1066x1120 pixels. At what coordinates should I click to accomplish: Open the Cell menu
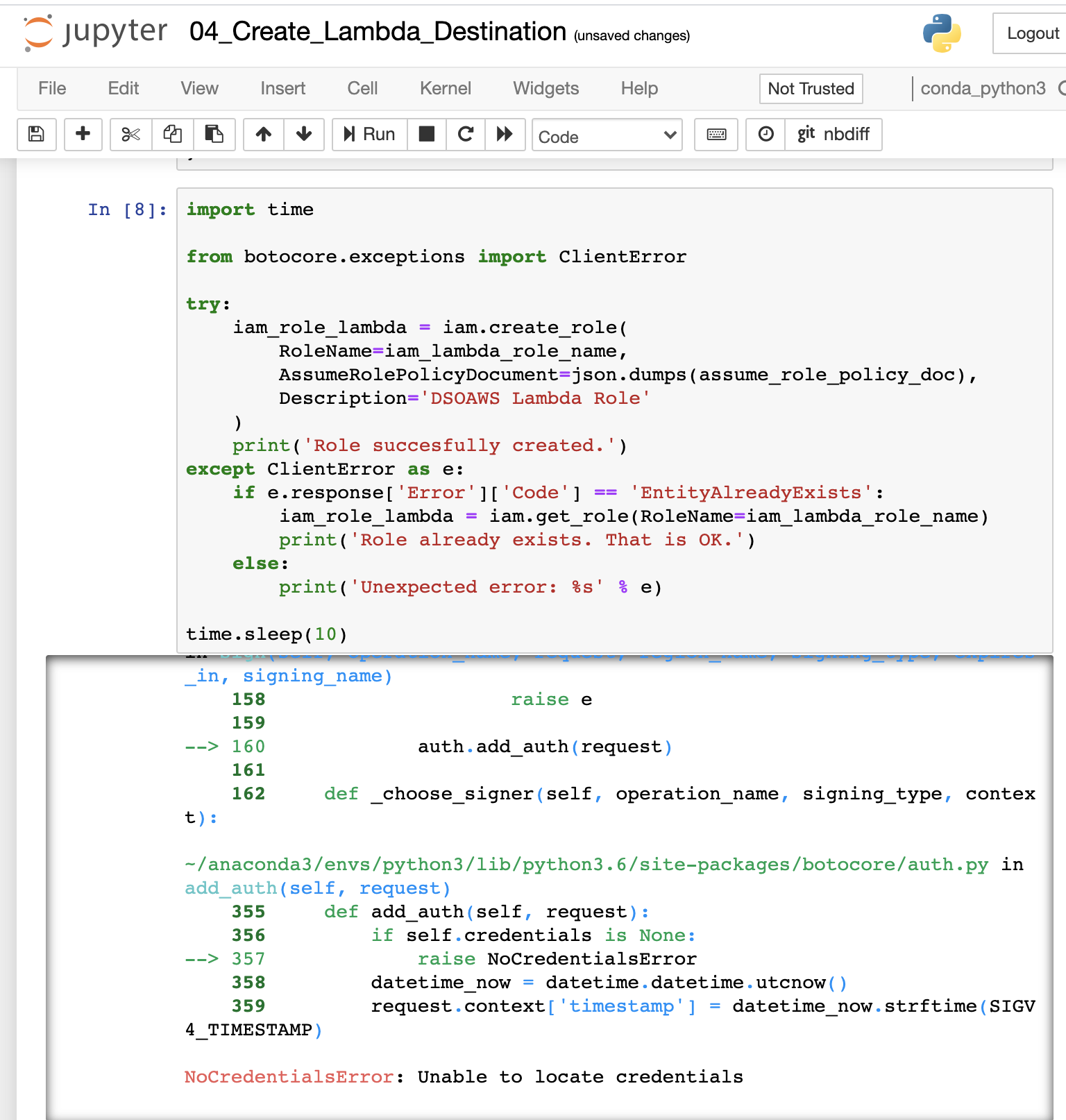point(362,88)
